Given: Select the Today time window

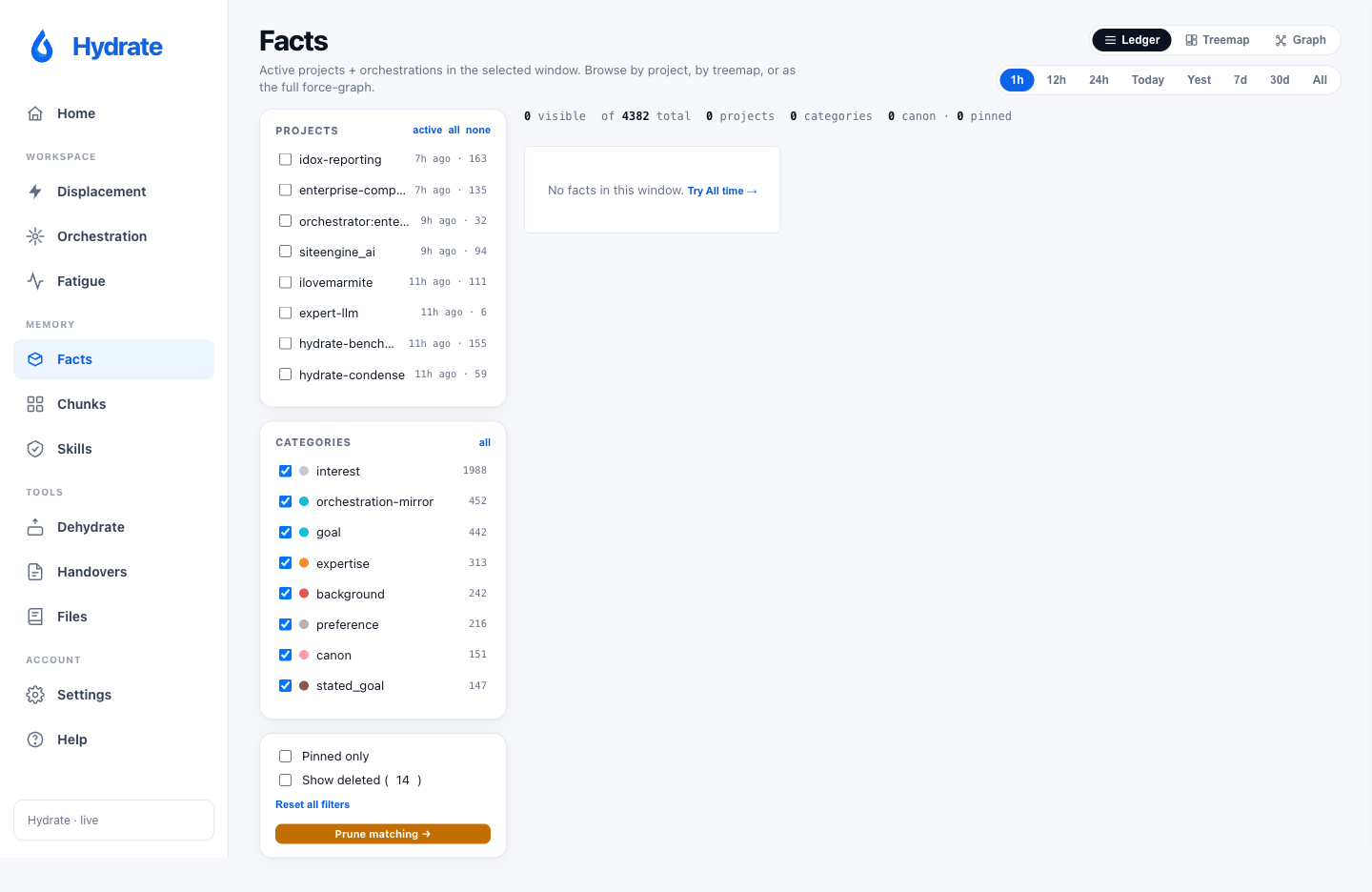Looking at the screenshot, I should coord(1148,80).
